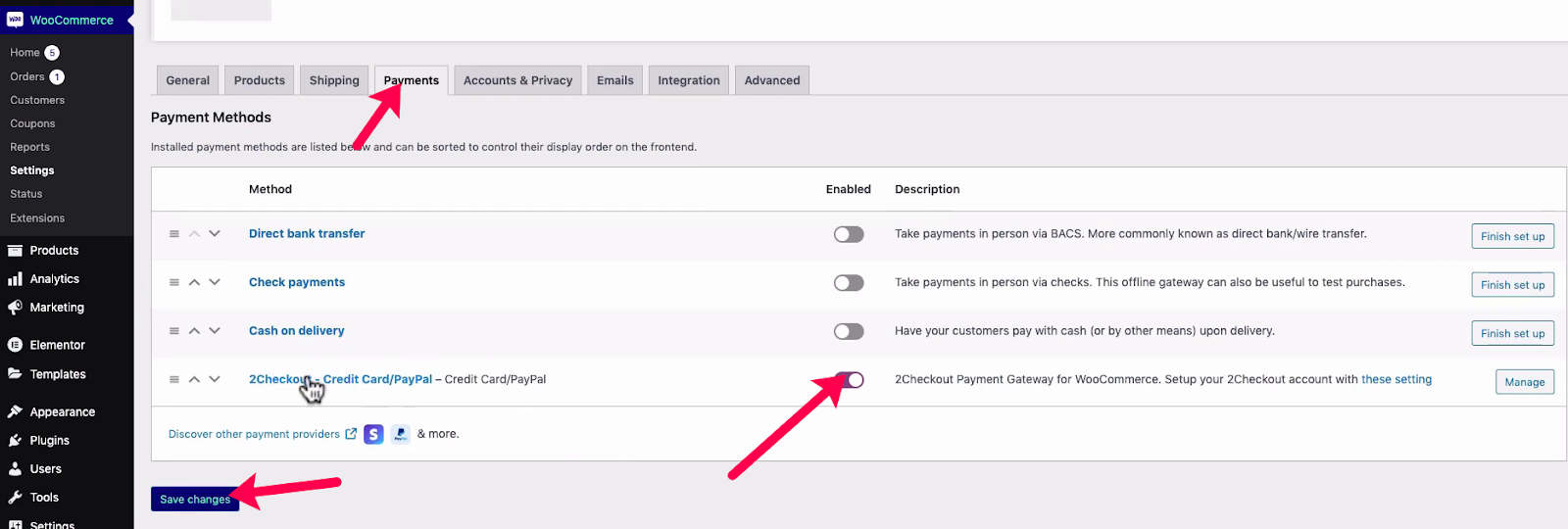Image resolution: width=1568 pixels, height=529 pixels.
Task: Open the Cash on delivery link
Action: click(x=296, y=331)
